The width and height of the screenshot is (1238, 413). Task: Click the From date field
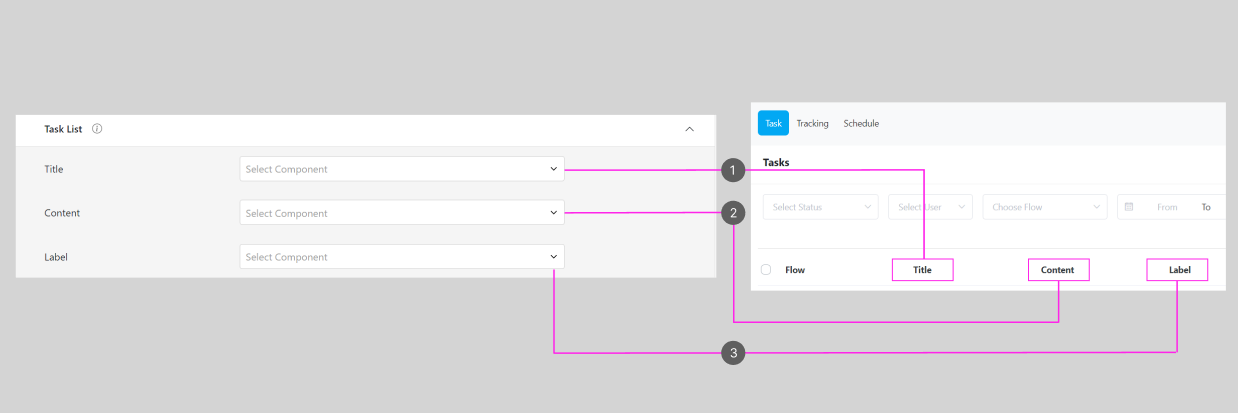1167,207
